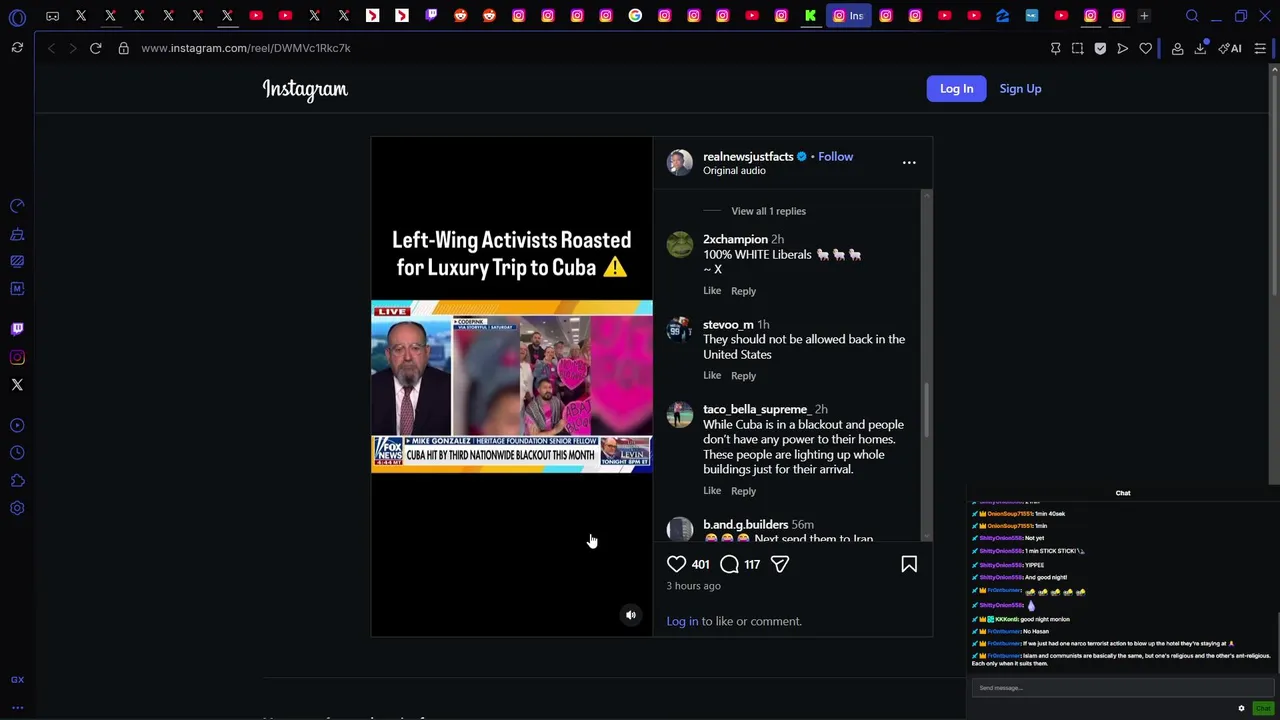Open a new tab with plus button

click(1144, 16)
